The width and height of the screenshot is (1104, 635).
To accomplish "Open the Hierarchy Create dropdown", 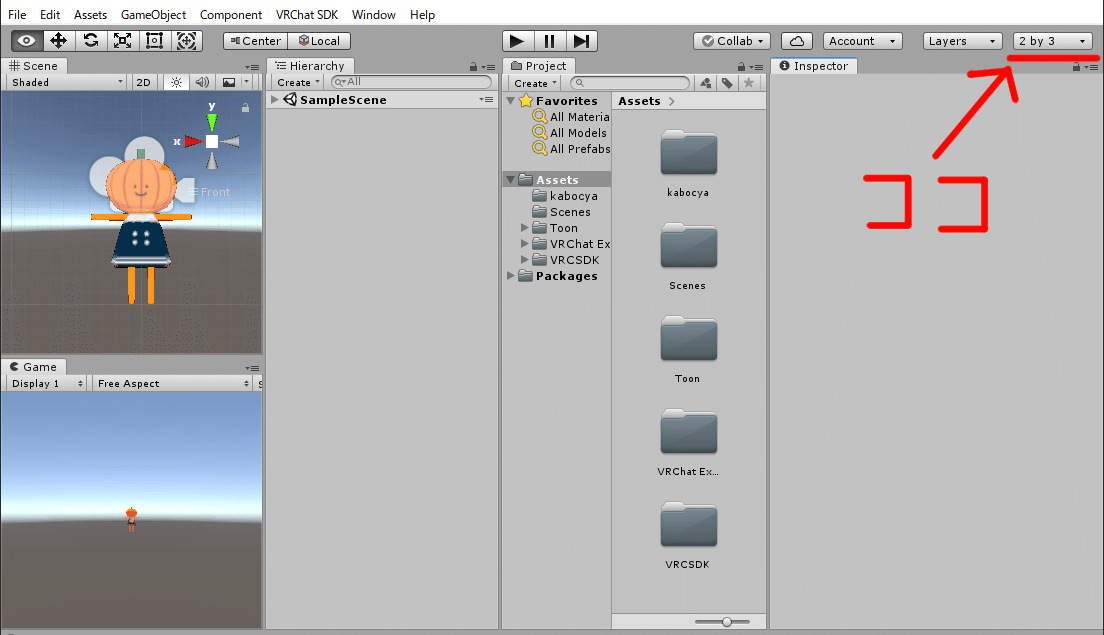I will coord(298,82).
